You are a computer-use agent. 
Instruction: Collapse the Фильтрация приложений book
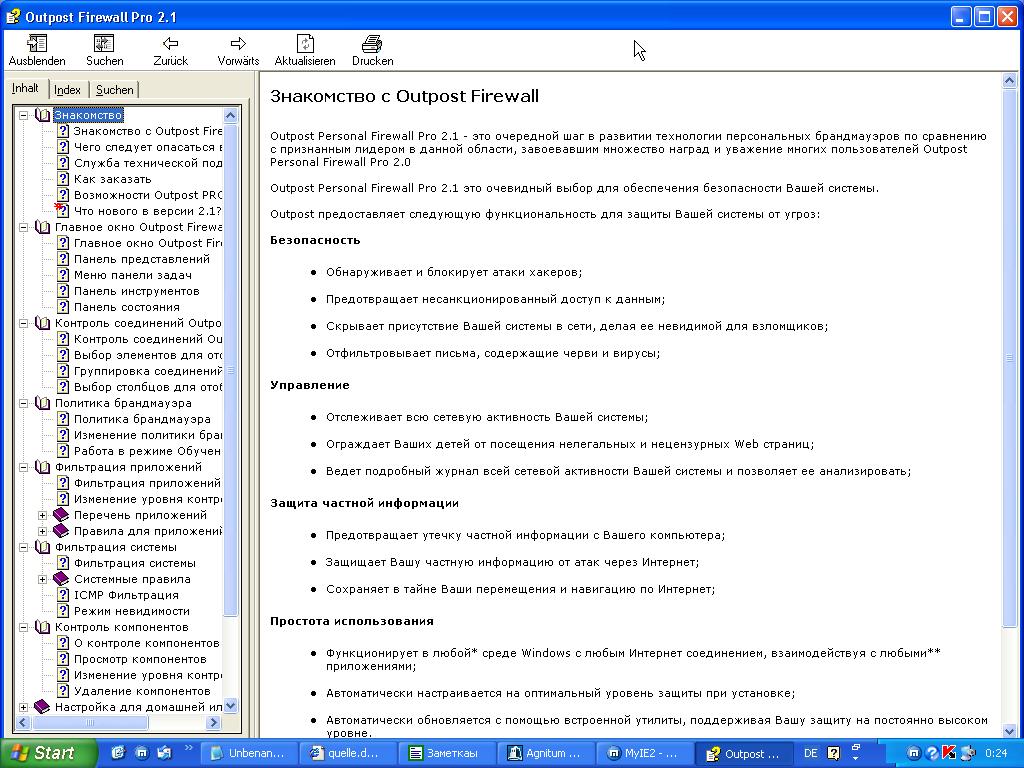[x=24, y=468]
